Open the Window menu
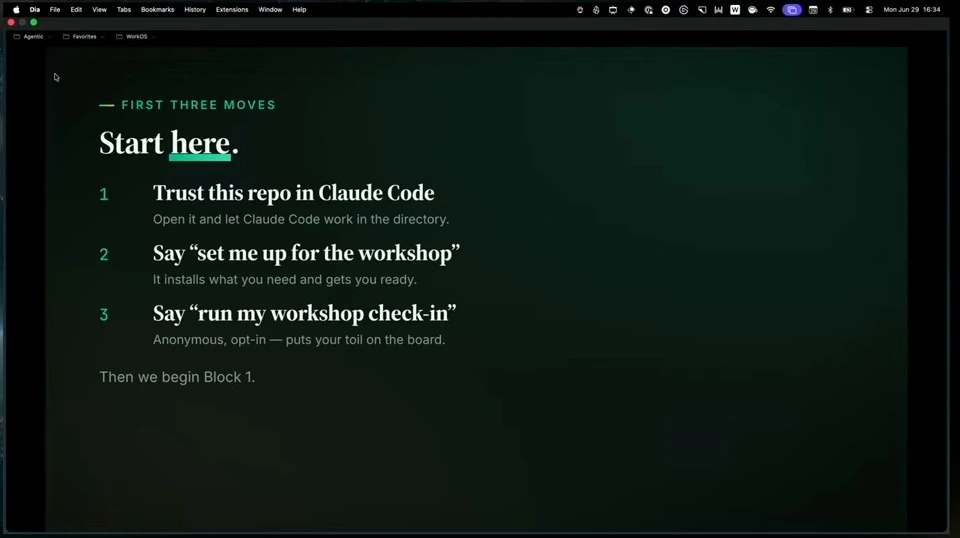This screenshot has width=960, height=538. pos(270,10)
